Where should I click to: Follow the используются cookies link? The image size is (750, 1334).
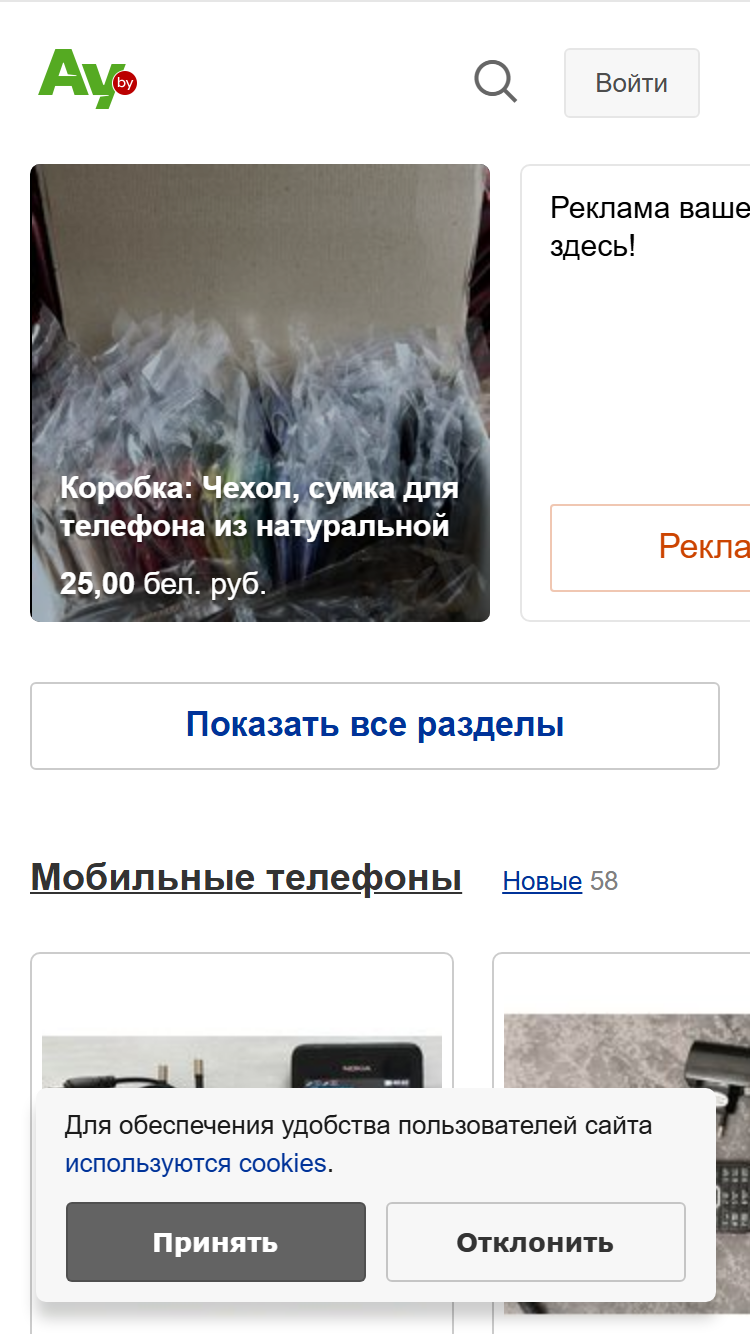(x=196, y=1164)
